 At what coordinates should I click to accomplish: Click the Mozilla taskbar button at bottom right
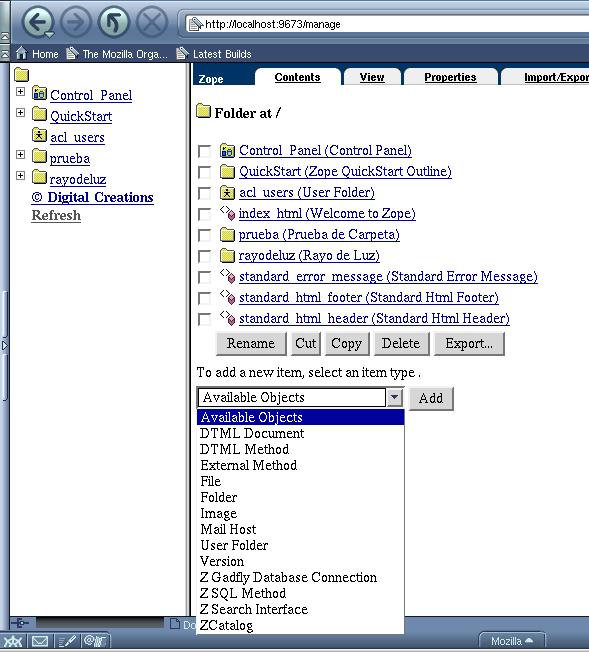pos(512,641)
